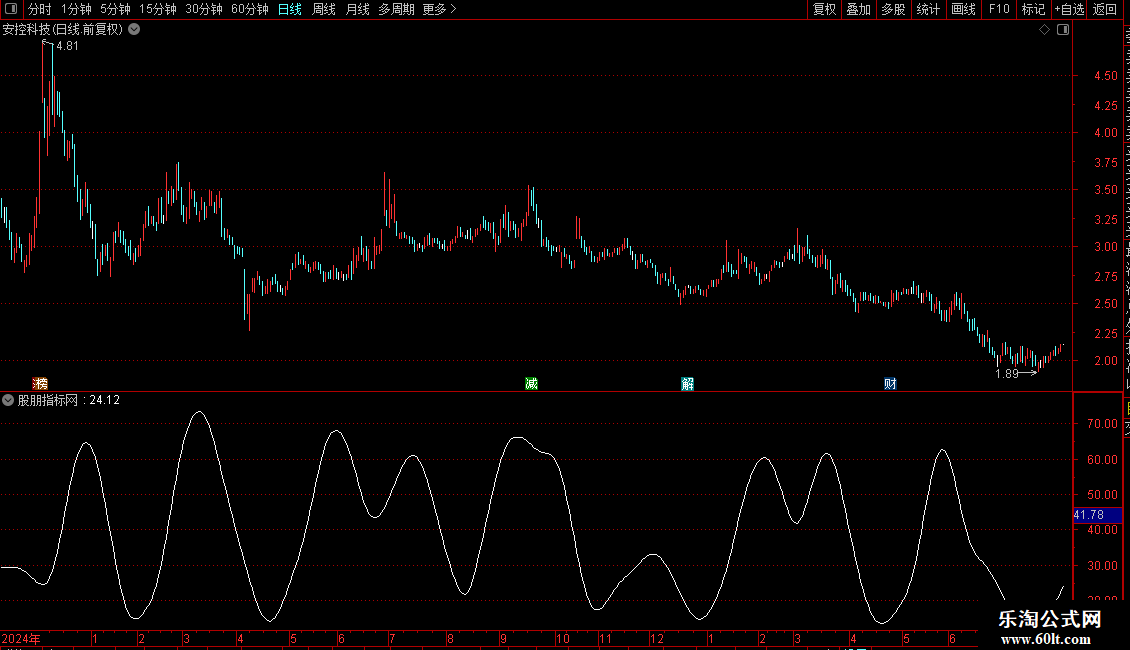This screenshot has width=1130, height=650.
Task: Open the 统计 statistics tool
Action: pyautogui.click(x=928, y=9)
